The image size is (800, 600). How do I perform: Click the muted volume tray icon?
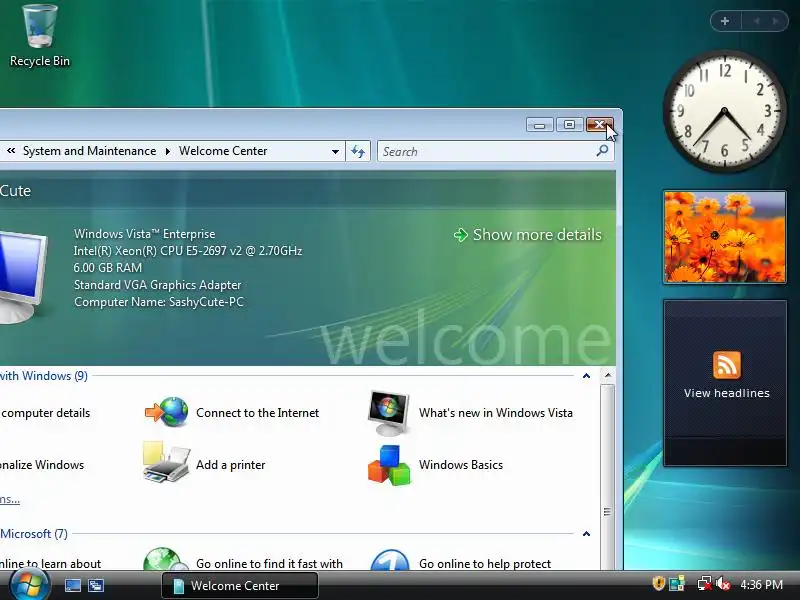(x=722, y=584)
